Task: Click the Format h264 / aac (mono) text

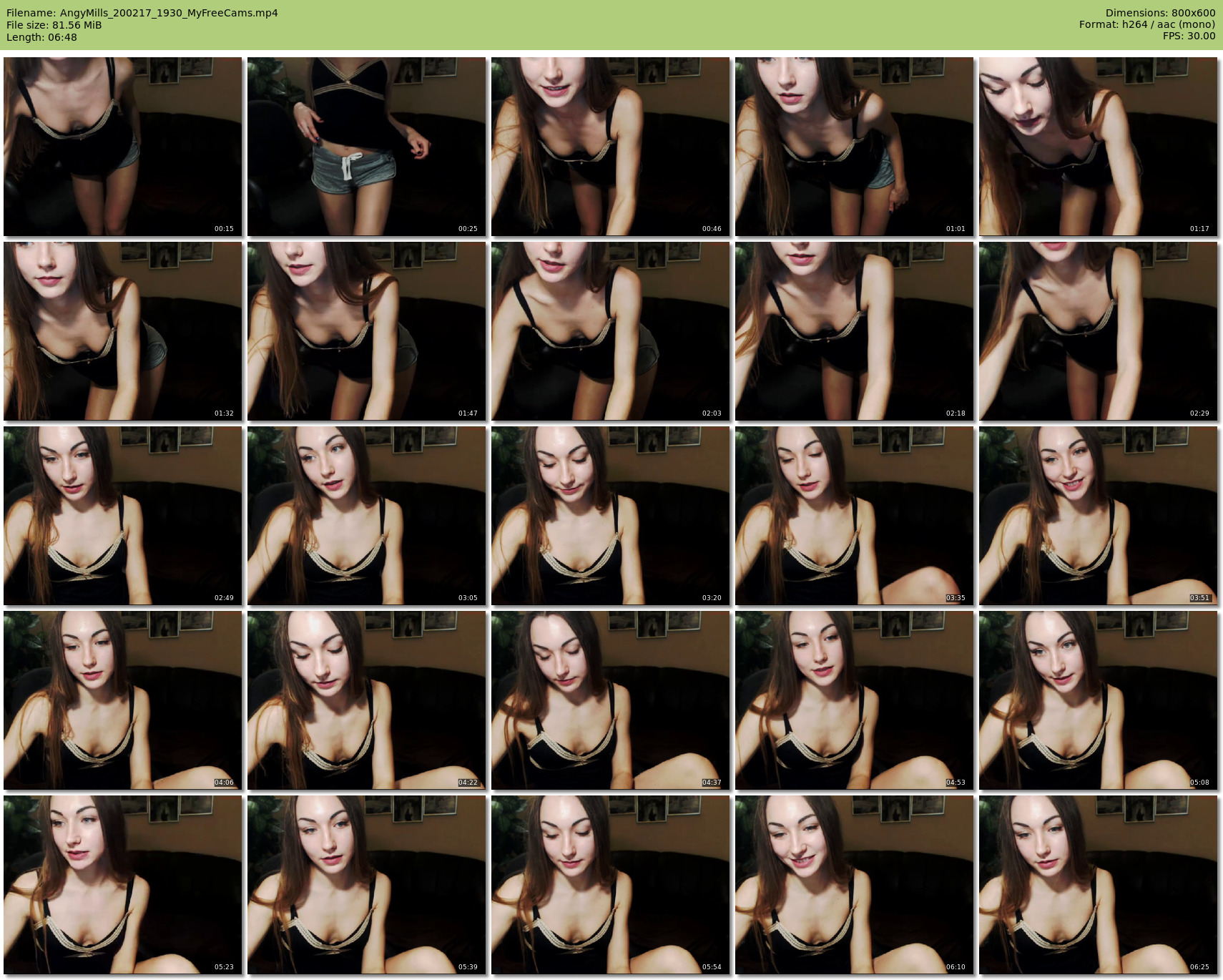Action: point(1147,24)
